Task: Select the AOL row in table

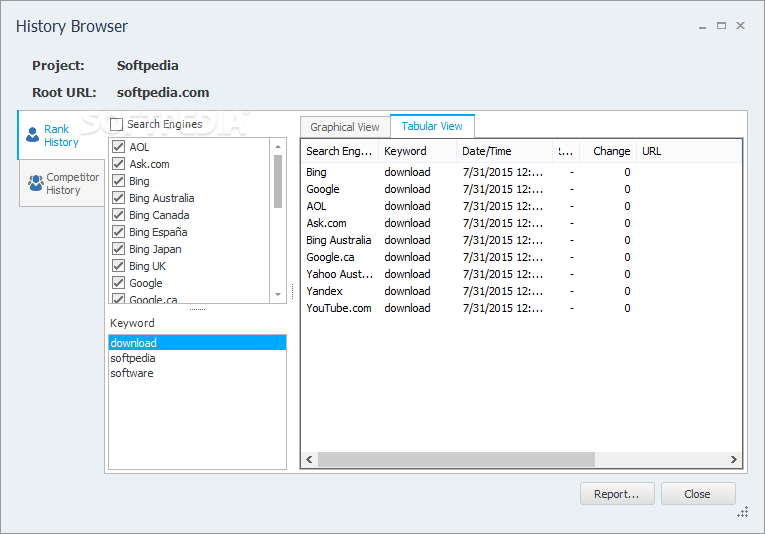Action: point(521,206)
